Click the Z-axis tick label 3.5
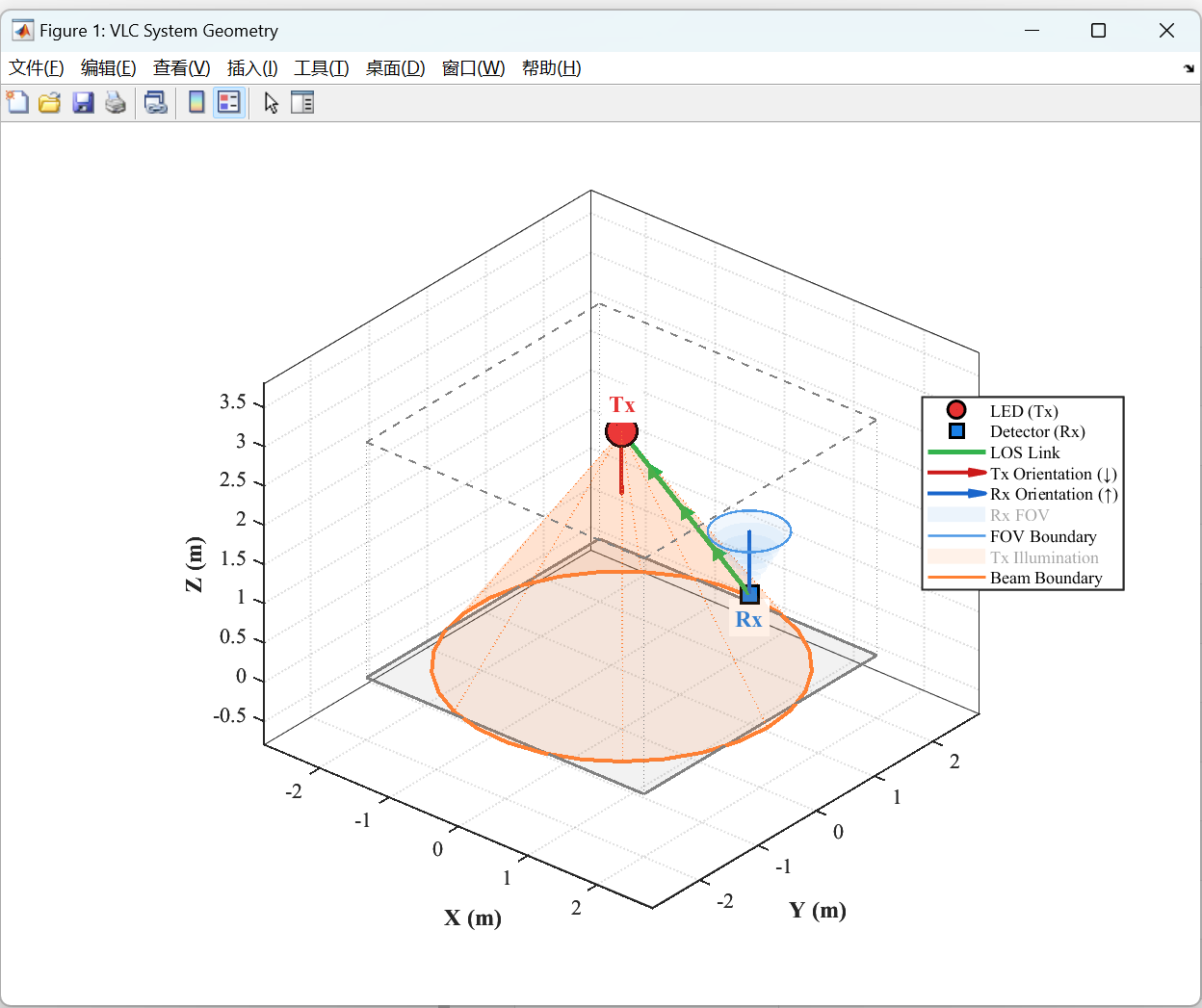This screenshot has height=1008, width=1202. (x=233, y=401)
